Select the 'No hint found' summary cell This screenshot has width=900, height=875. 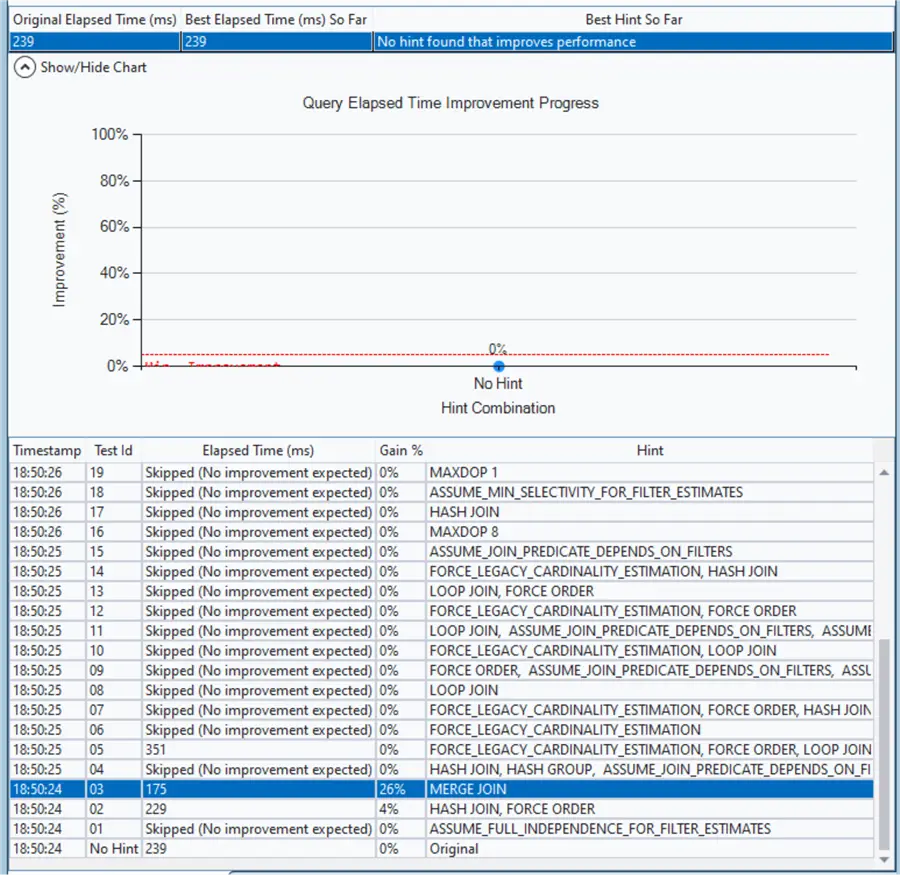(633, 42)
